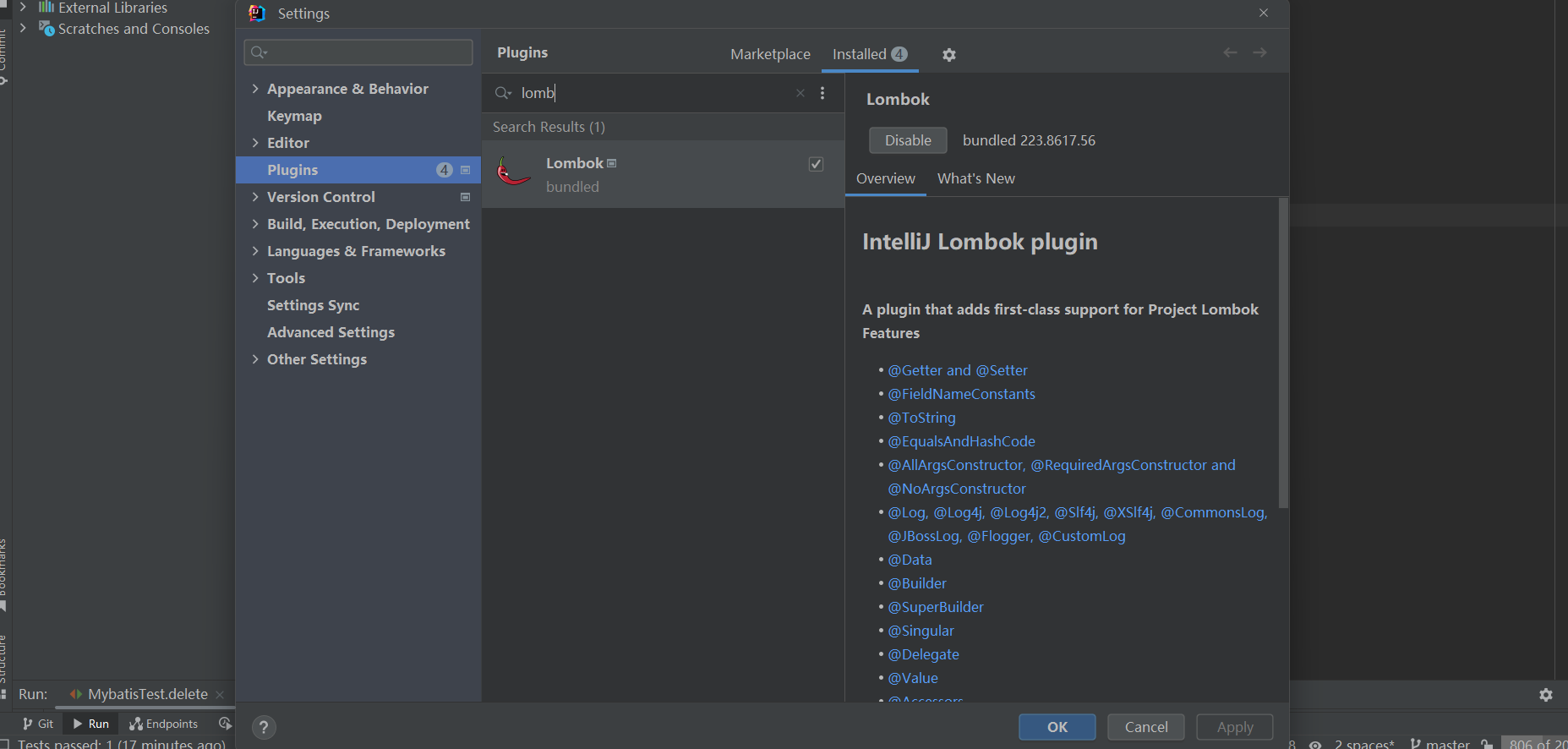The image size is (1568, 749).
Task: Open the @Value link
Action: [913, 678]
